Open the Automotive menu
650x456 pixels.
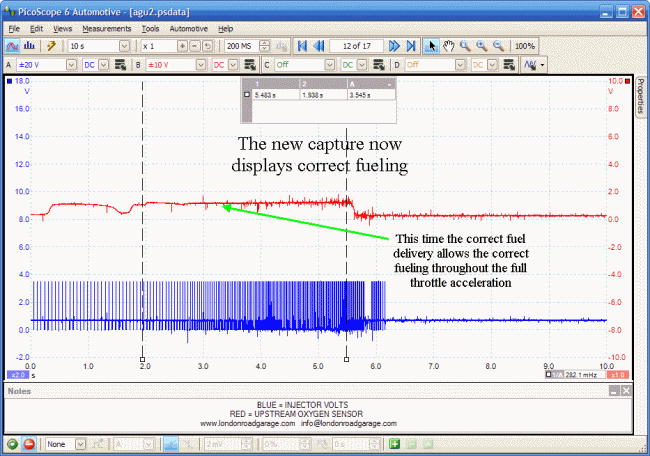[x=189, y=29]
